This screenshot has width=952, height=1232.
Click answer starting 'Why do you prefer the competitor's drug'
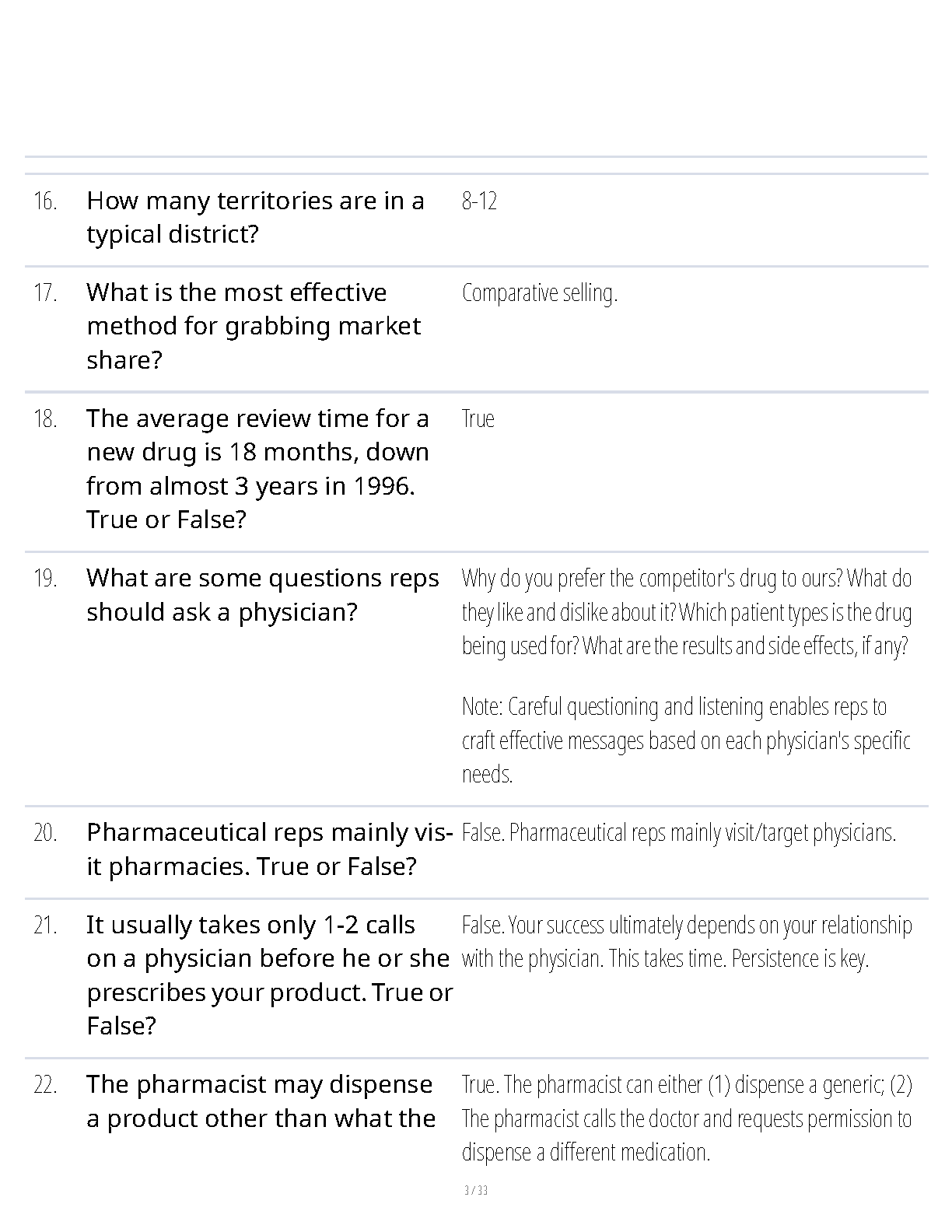point(686,612)
